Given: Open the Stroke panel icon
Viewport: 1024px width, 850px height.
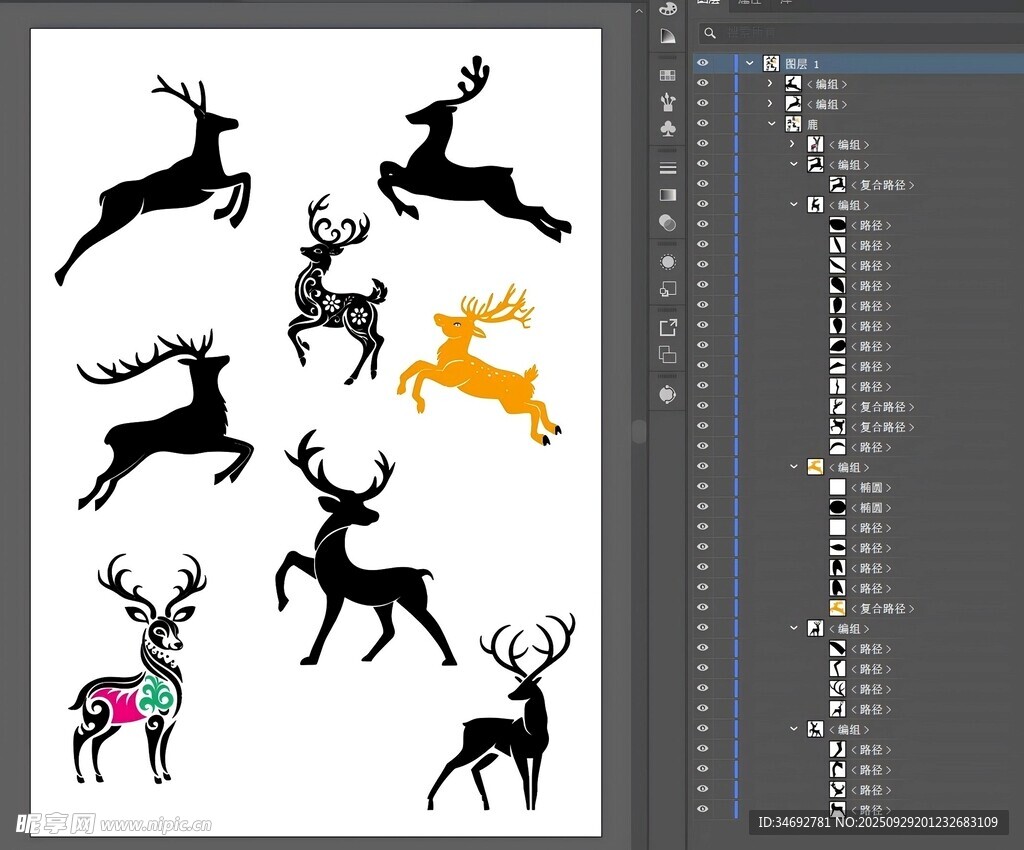Looking at the screenshot, I should [668, 167].
